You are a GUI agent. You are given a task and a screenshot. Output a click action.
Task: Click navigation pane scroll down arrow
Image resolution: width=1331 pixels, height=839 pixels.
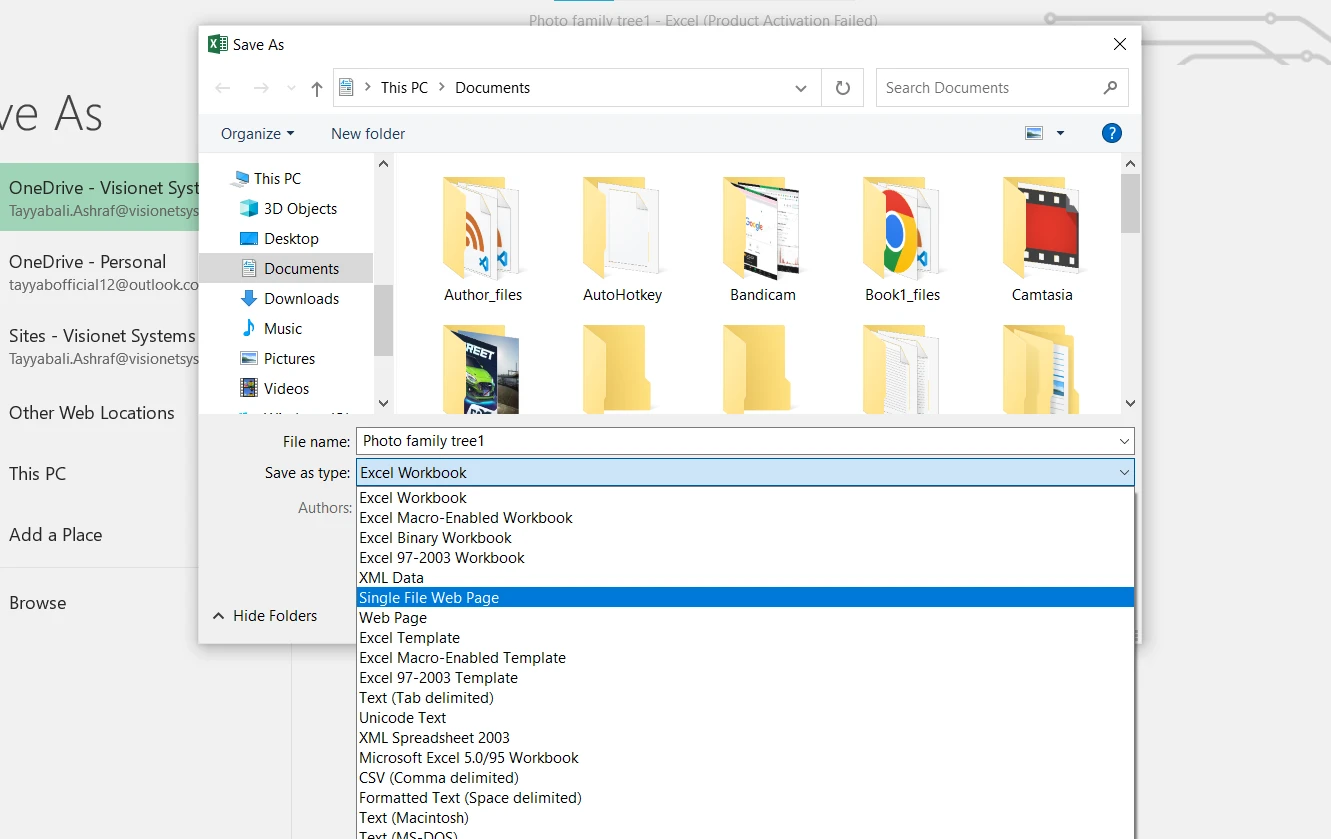(383, 403)
